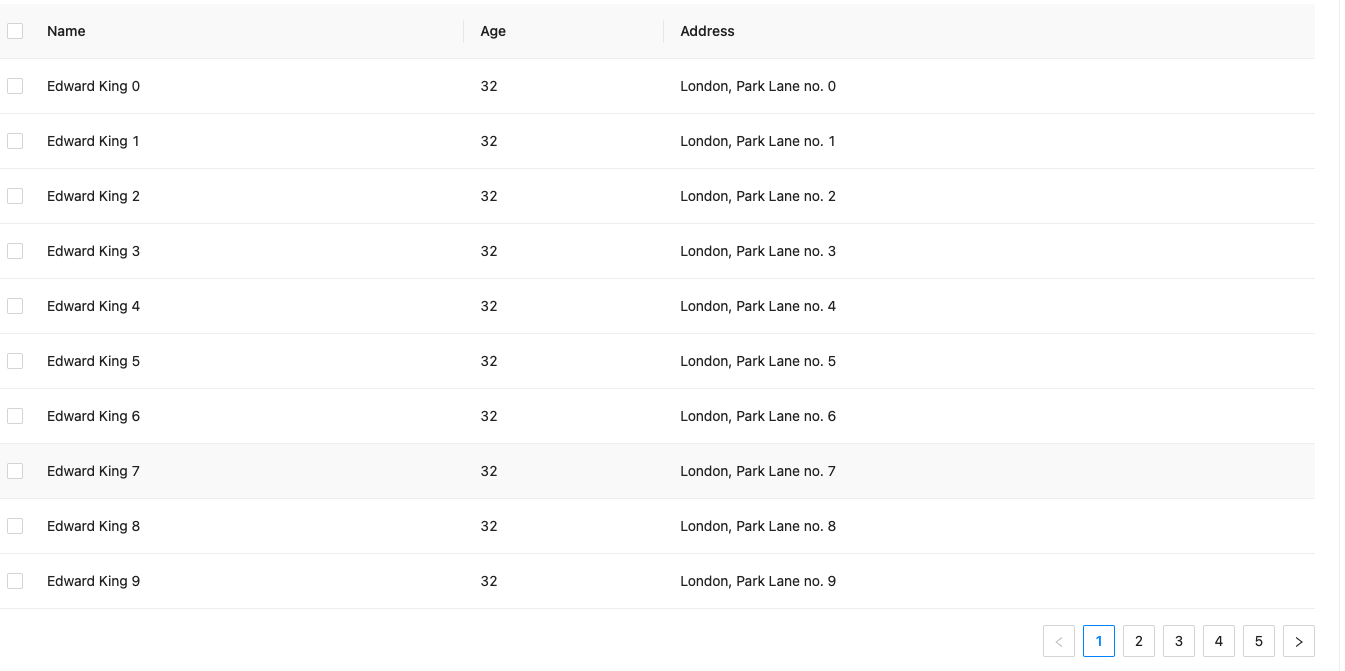This screenshot has width=1345, height=671.
Task: Select the Edward King 3 row checkbox
Action: (x=15, y=251)
